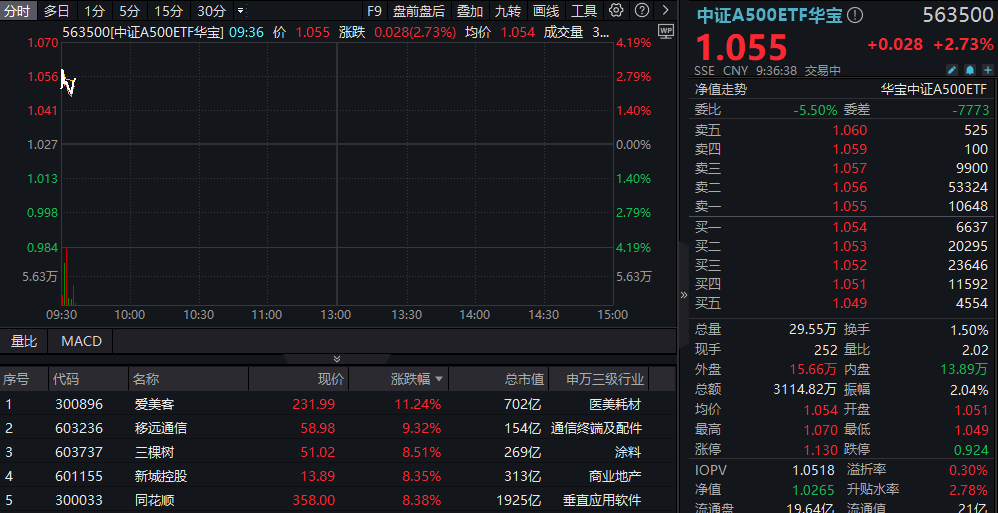Click stock code 300896
This screenshot has width=998, height=513.
(x=79, y=404)
